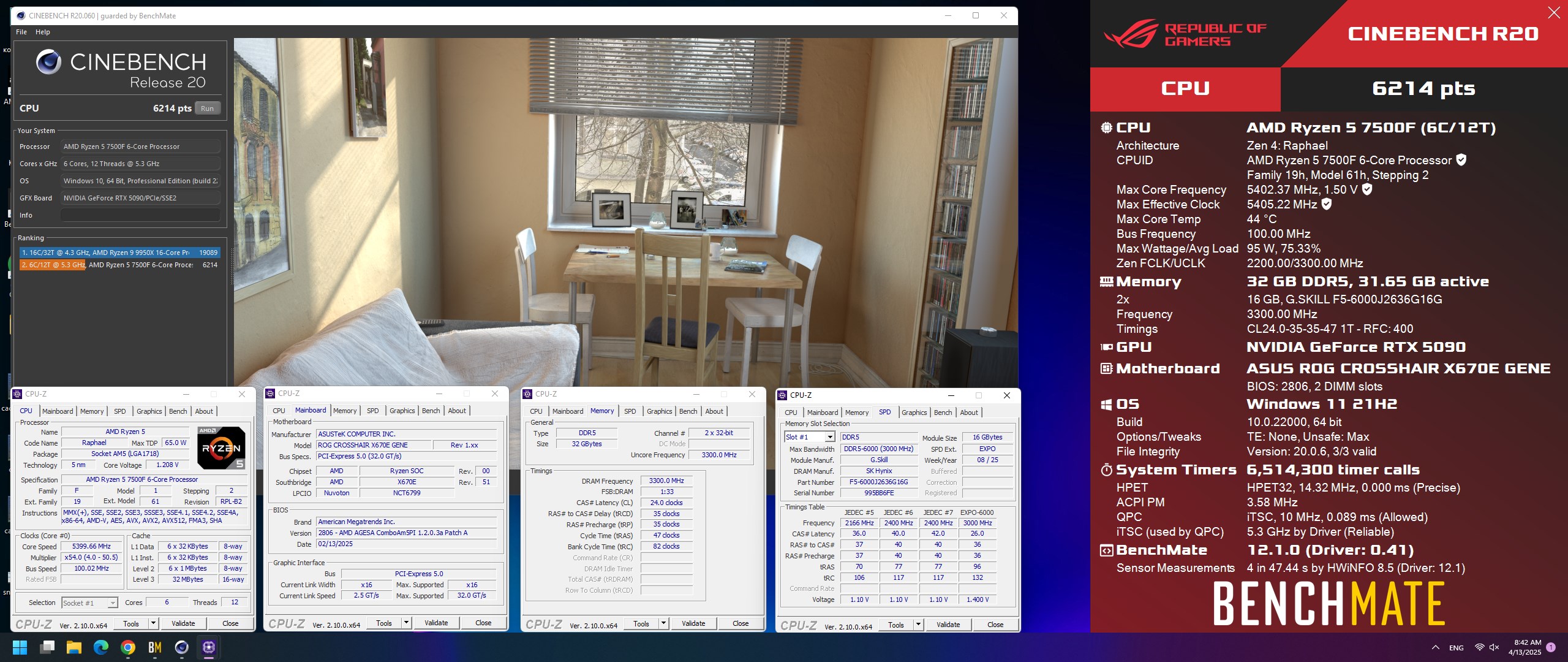This screenshot has height=662, width=1568.
Task: Click the ENG language indicator in tray
Action: coord(1457,648)
